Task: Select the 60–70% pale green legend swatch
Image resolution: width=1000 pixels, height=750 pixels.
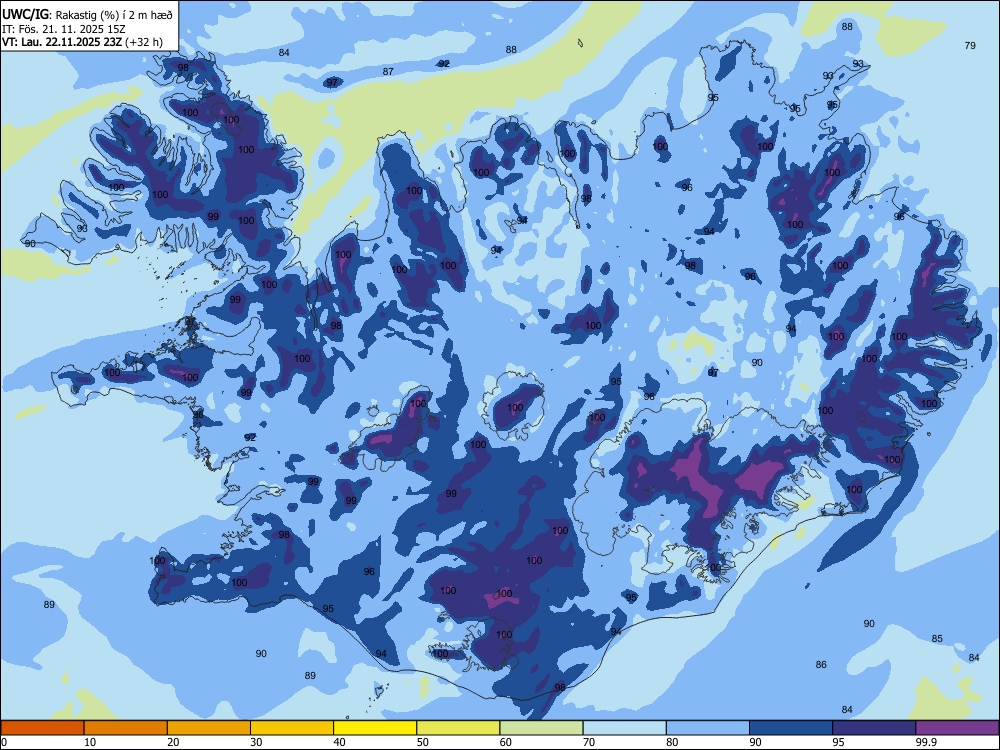Action: pyautogui.click(x=541, y=728)
